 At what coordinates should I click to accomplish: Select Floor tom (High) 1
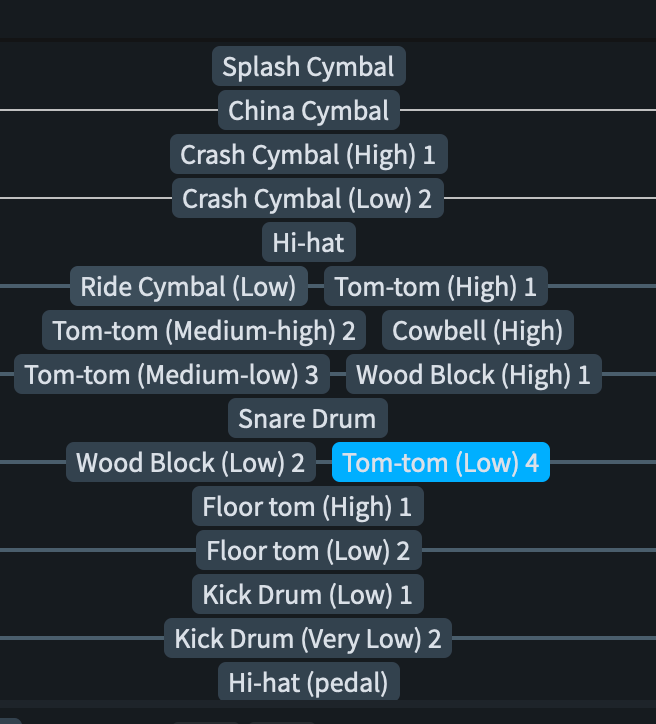(307, 507)
